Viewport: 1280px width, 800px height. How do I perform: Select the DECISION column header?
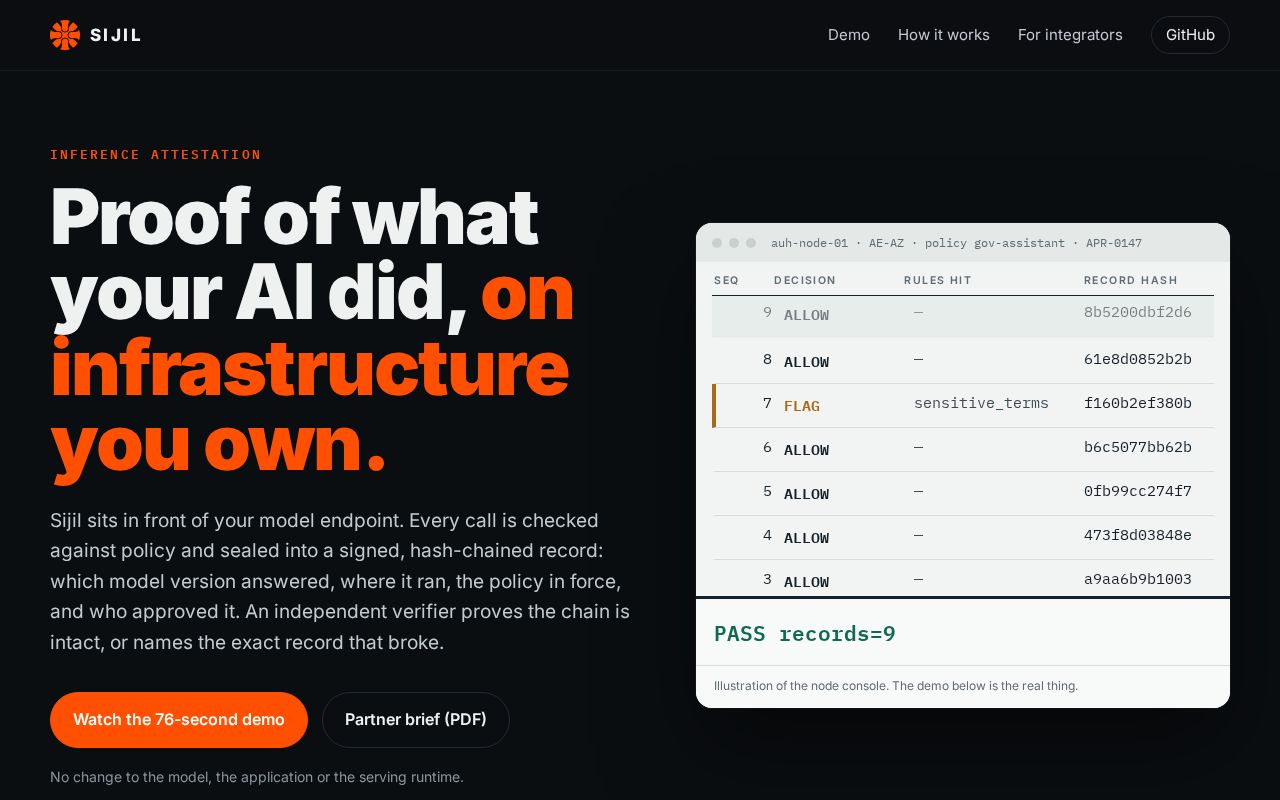(x=805, y=280)
